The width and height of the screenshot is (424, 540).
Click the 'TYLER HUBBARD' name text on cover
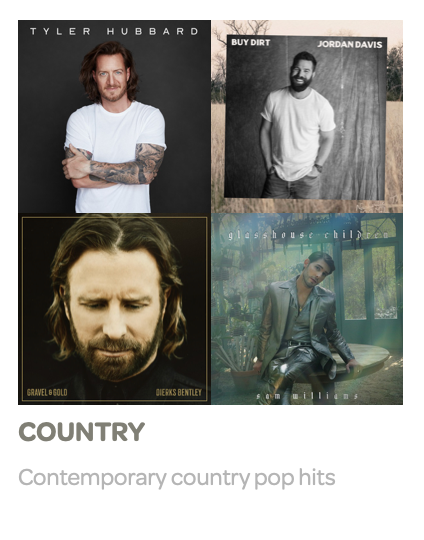pyautogui.click(x=114, y=31)
